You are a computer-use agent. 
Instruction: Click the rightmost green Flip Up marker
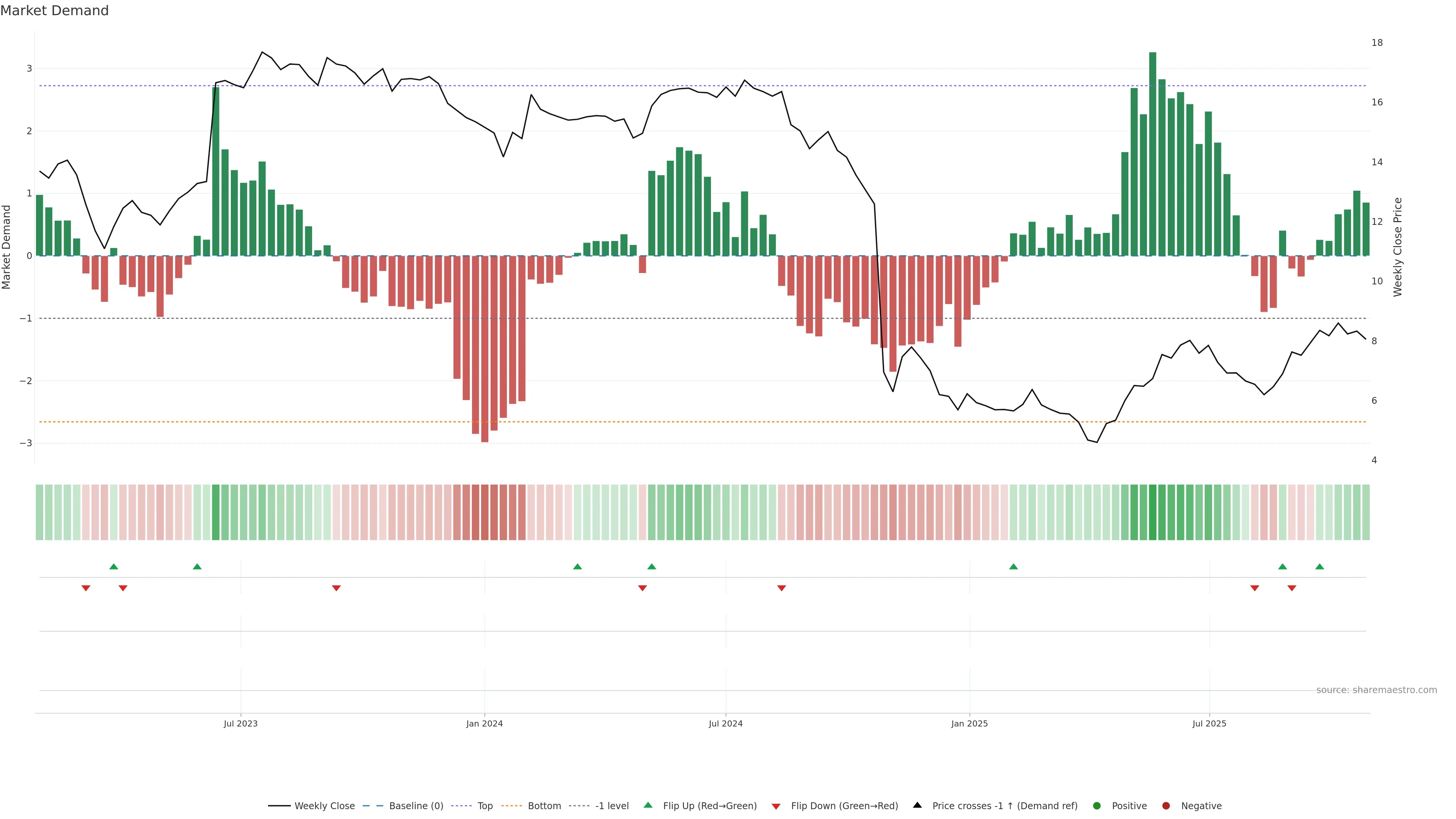(x=1320, y=566)
